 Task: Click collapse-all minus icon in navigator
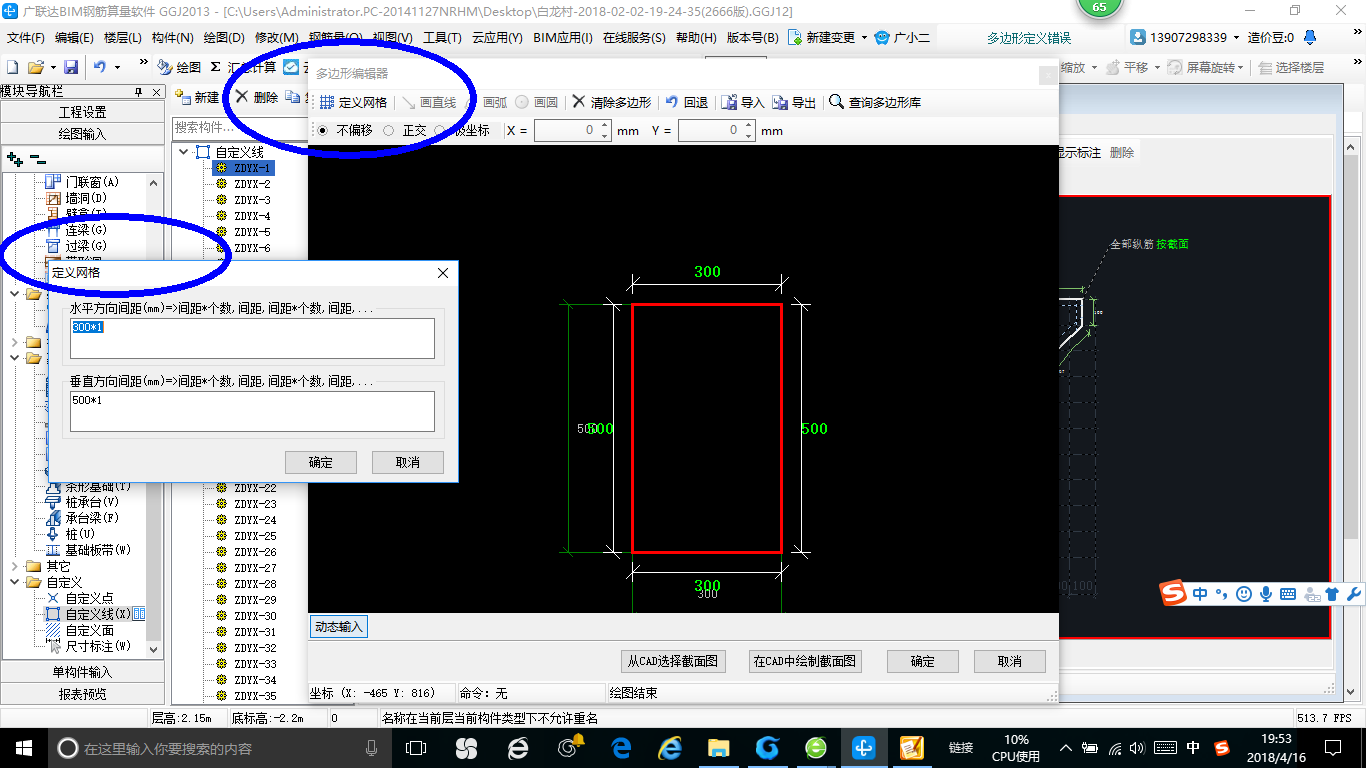click(x=37, y=158)
